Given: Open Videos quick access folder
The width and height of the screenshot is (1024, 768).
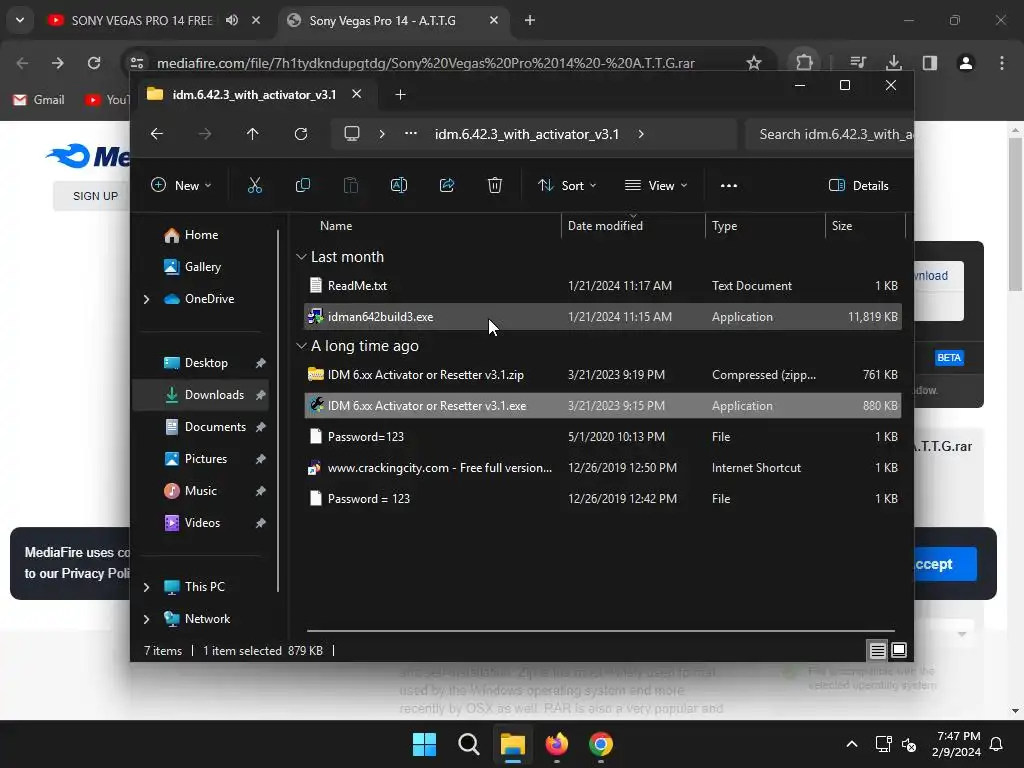Looking at the screenshot, I should [x=200, y=522].
